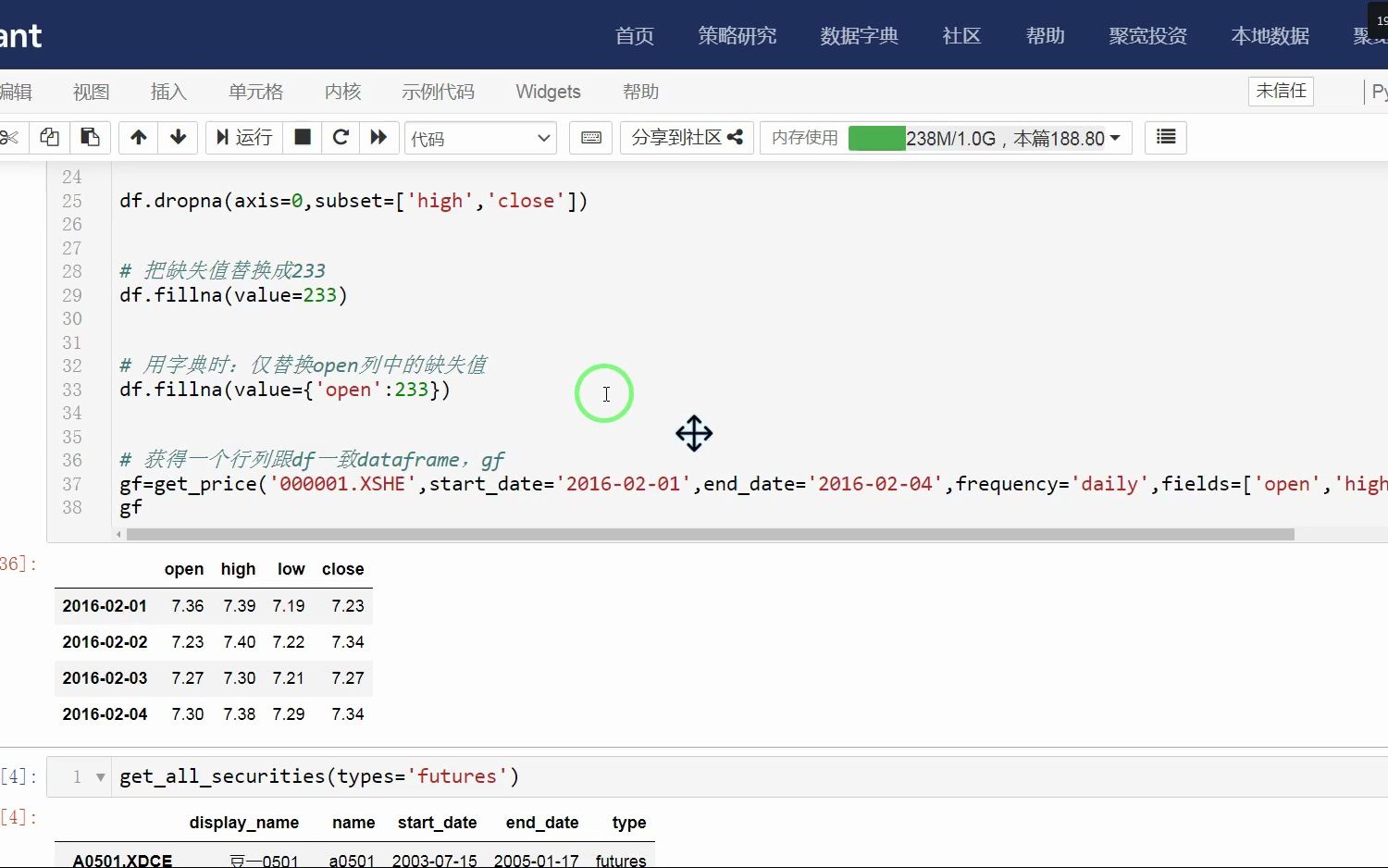The image size is (1388, 868).
Task: Click the start_date column header
Action: click(x=437, y=823)
